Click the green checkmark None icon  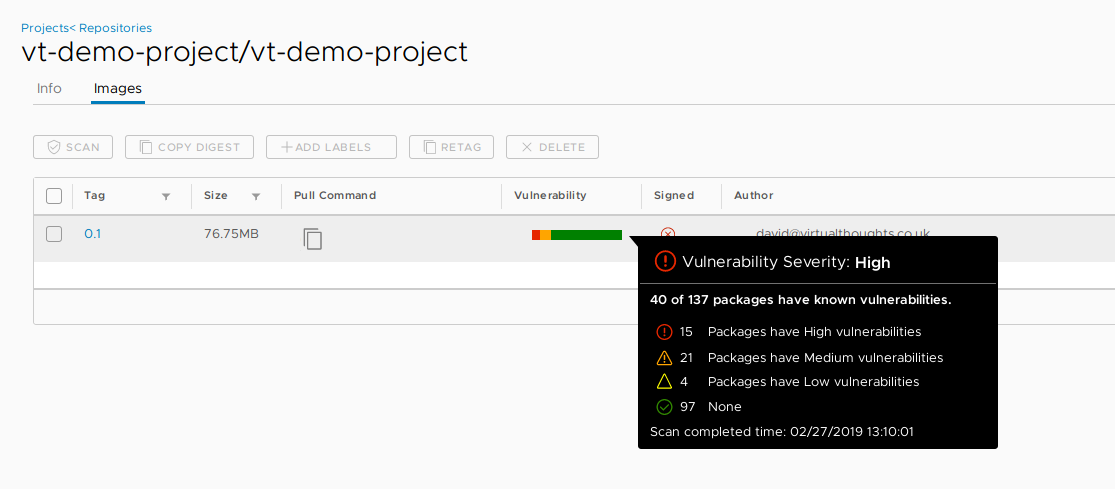(x=664, y=407)
